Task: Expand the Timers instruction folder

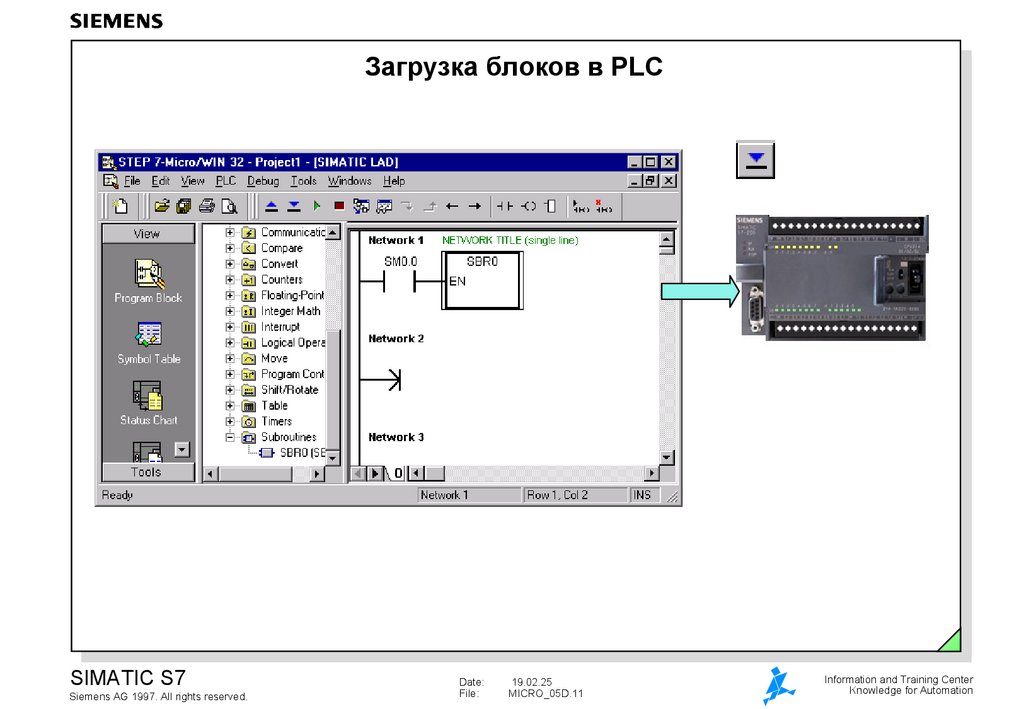Action: 230,422
